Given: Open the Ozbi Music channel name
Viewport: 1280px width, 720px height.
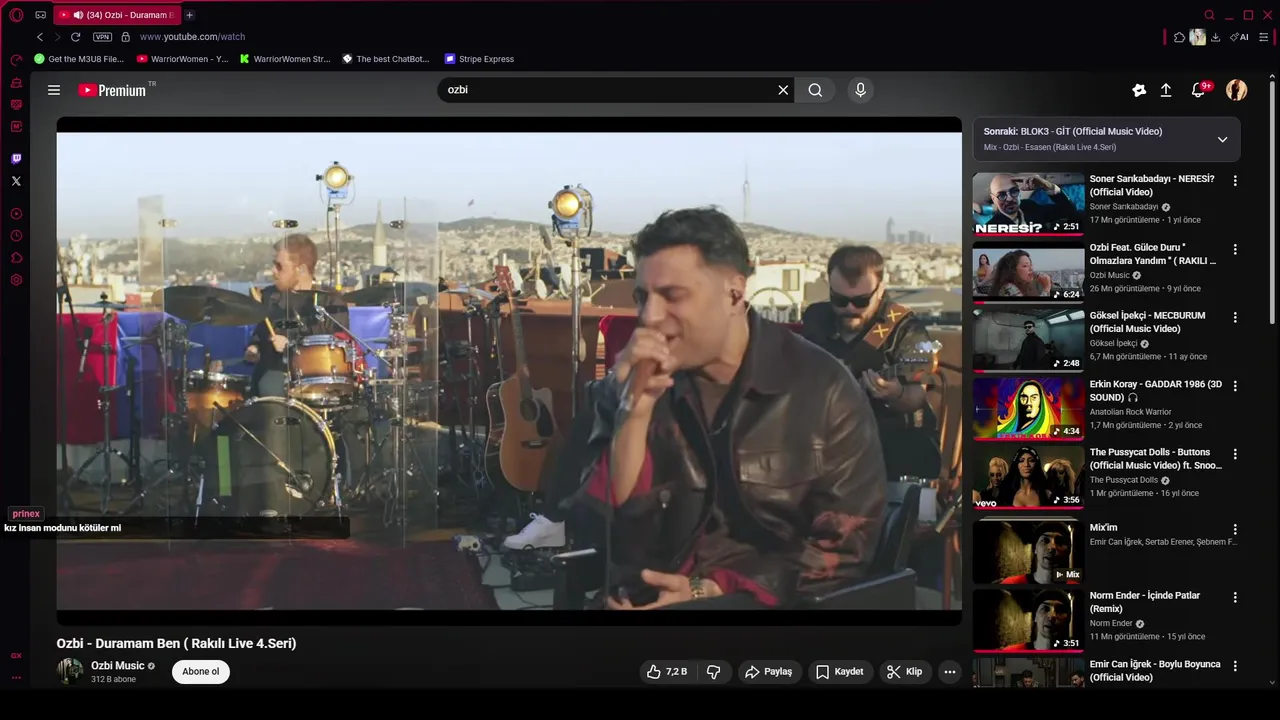Looking at the screenshot, I should 118,666.
